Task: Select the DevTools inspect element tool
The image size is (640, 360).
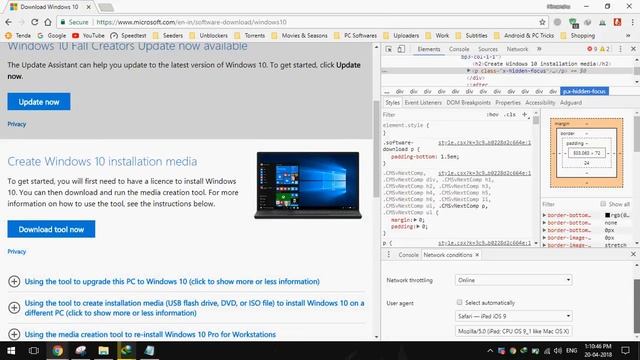Action: coord(389,49)
